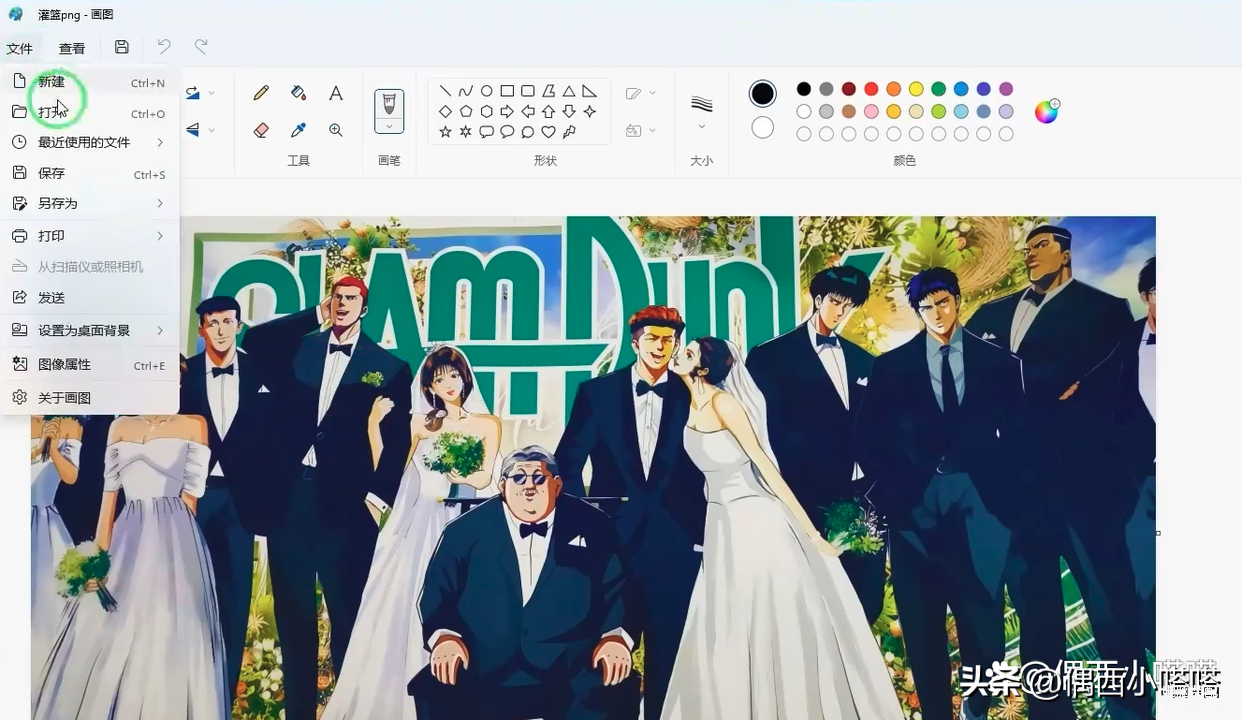The image size is (1242, 720).
Task: Choose the Pentagon shape
Action: [466, 111]
